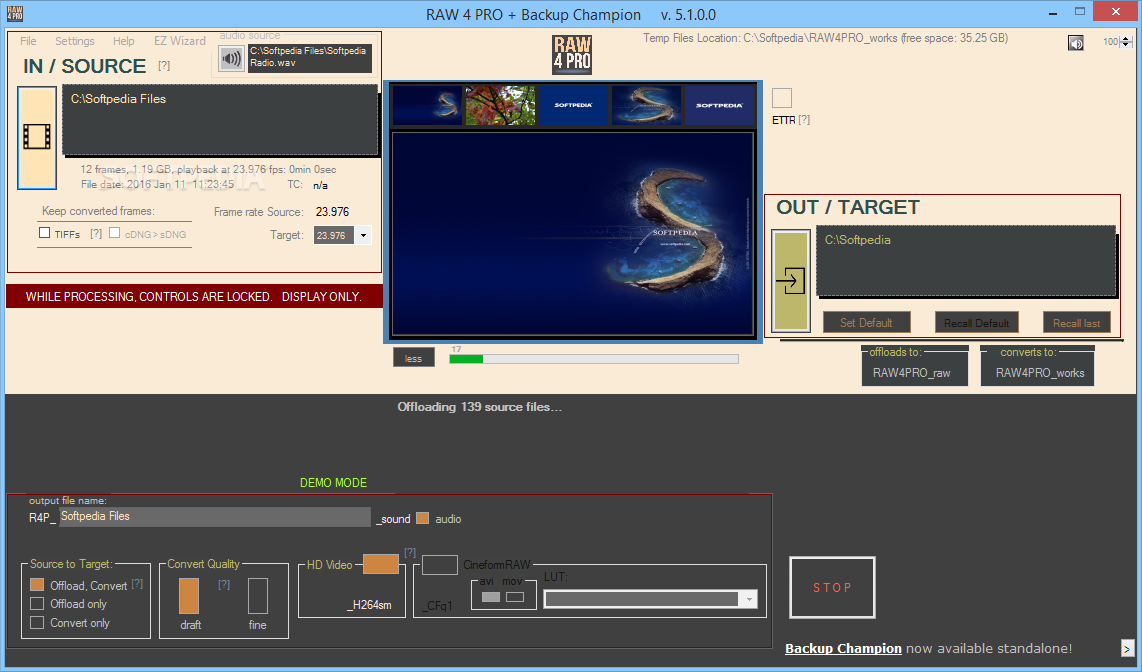Viewport: 1142px width, 672px height.
Task: Click the [?] help next to ETTR
Action: coord(804,120)
